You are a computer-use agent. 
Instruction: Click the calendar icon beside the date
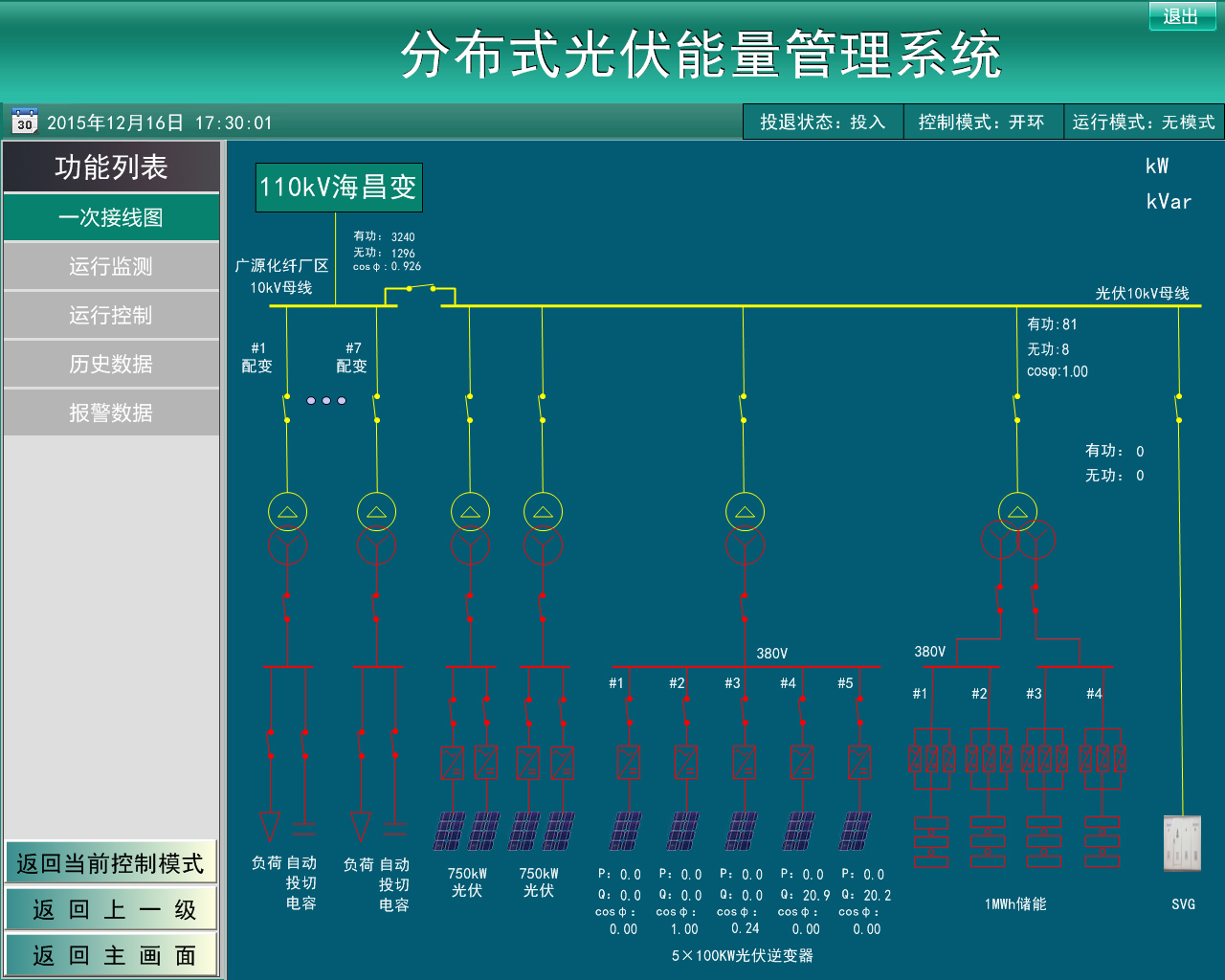pos(24,122)
